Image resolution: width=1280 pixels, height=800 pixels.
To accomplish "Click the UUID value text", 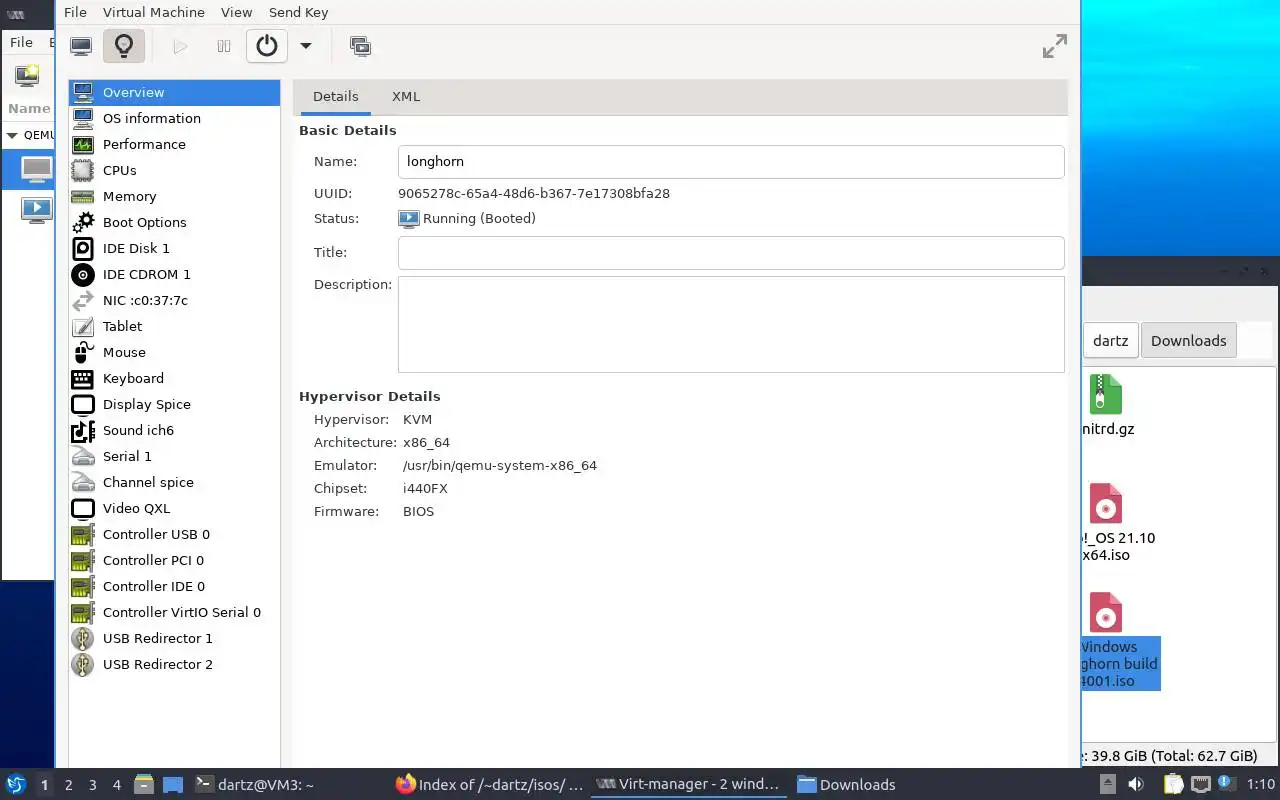I will tap(533, 193).
